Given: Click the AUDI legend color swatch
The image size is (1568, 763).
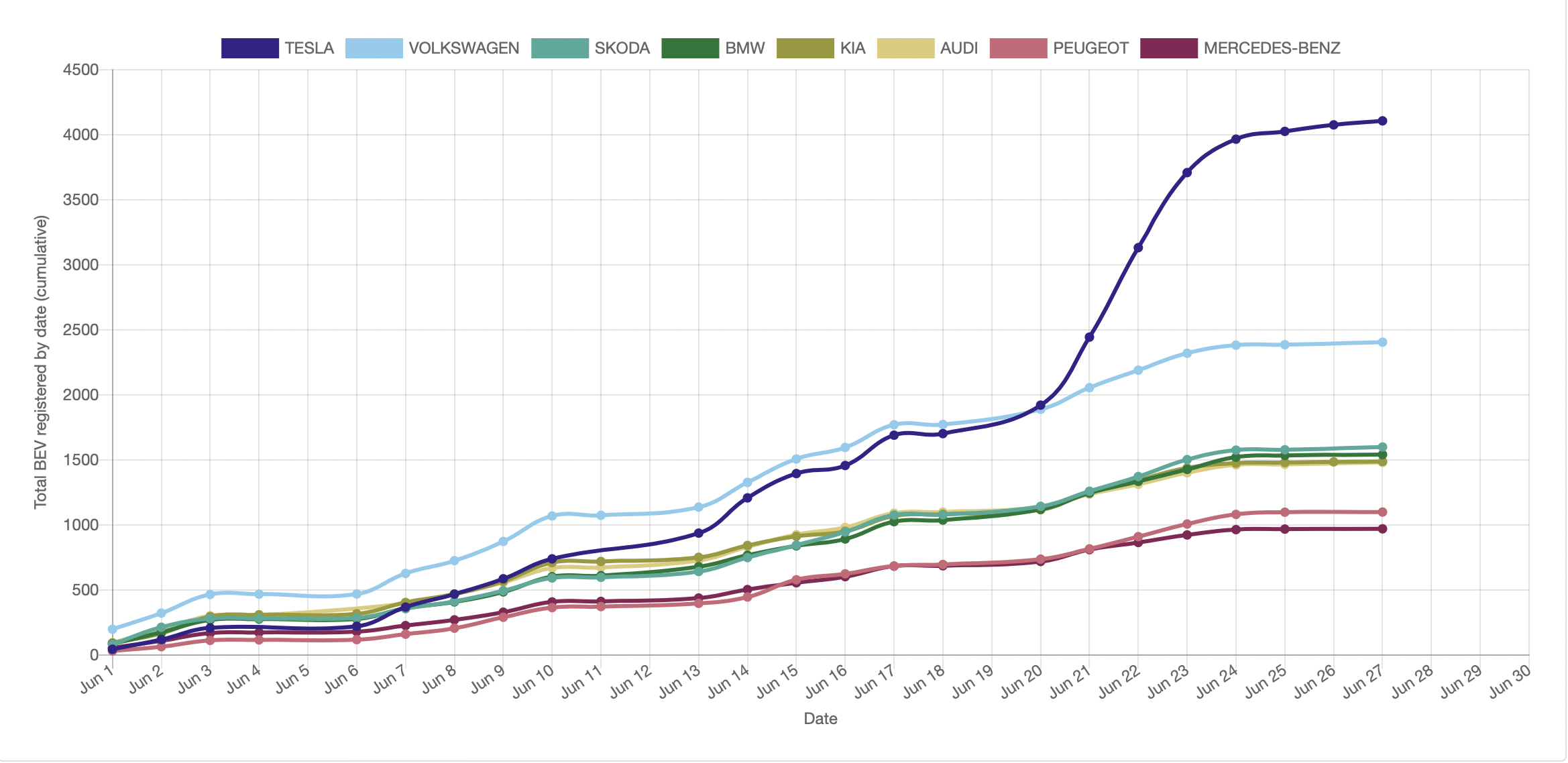Looking at the screenshot, I should pos(905,48).
